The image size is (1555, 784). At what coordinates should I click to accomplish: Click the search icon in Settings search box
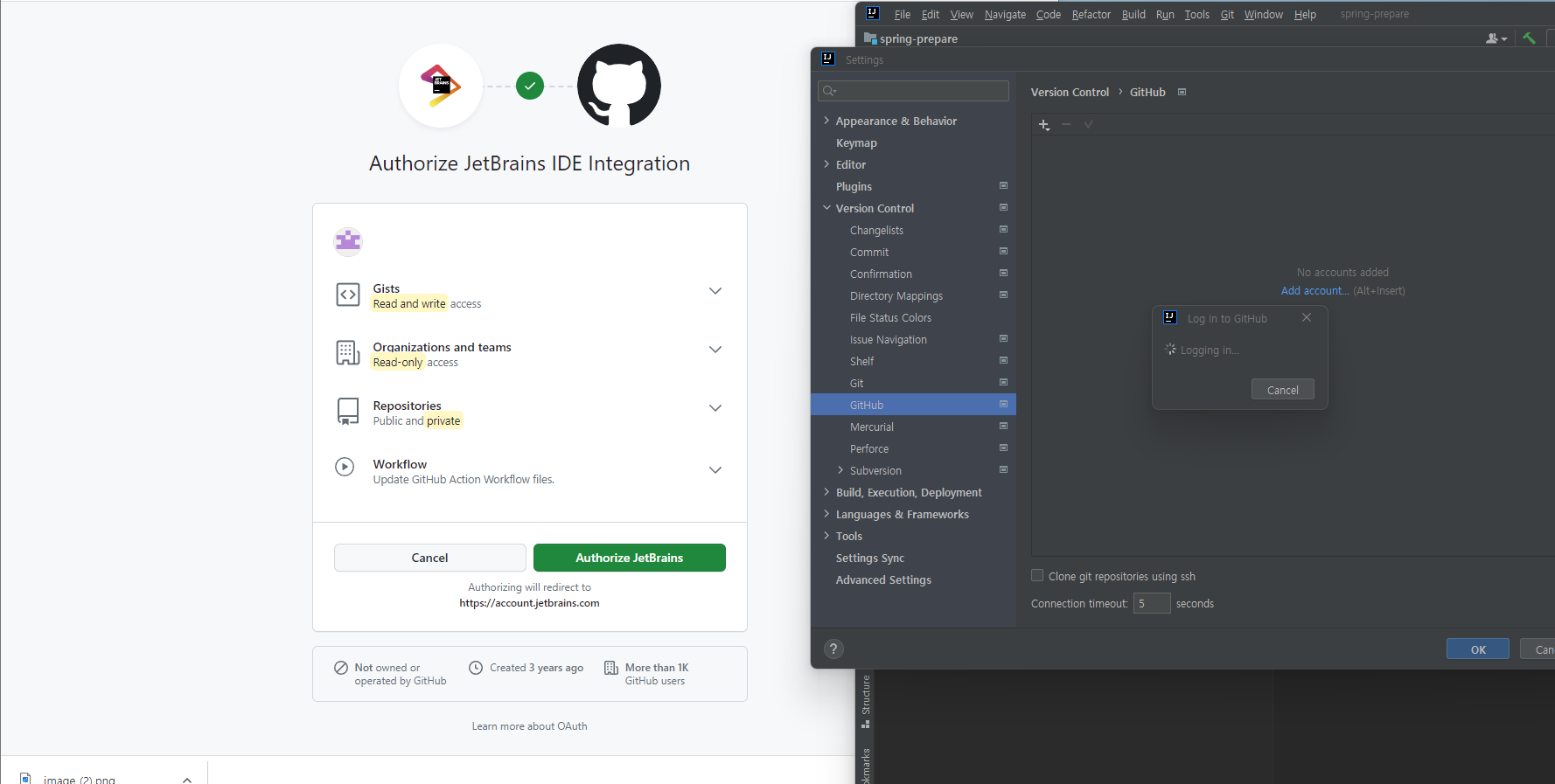click(x=829, y=91)
